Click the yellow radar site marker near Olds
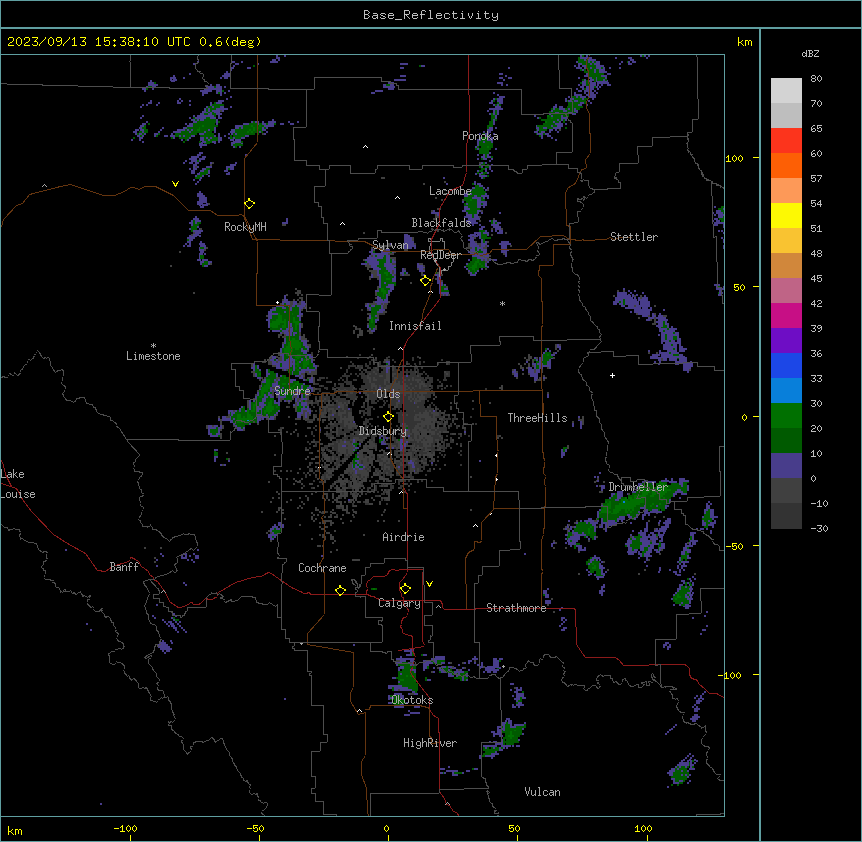 point(389,417)
